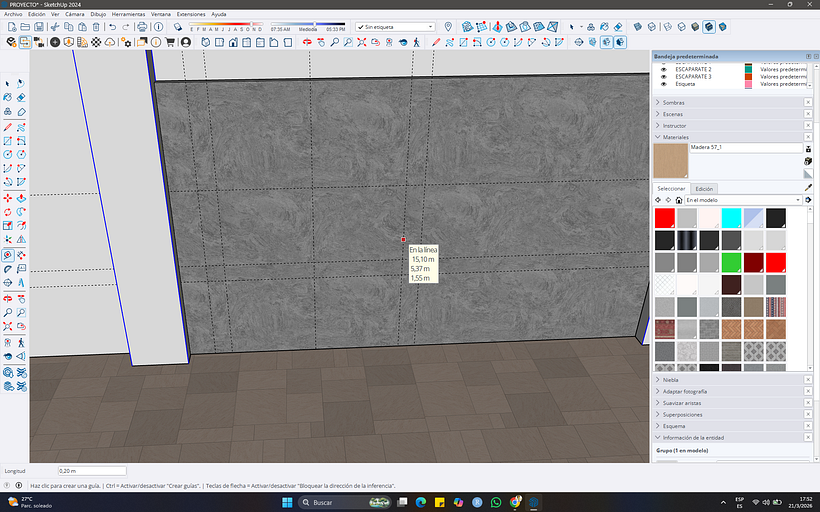Select the Line pencil tool in top toolbar
820x512 pixels.
point(436,42)
